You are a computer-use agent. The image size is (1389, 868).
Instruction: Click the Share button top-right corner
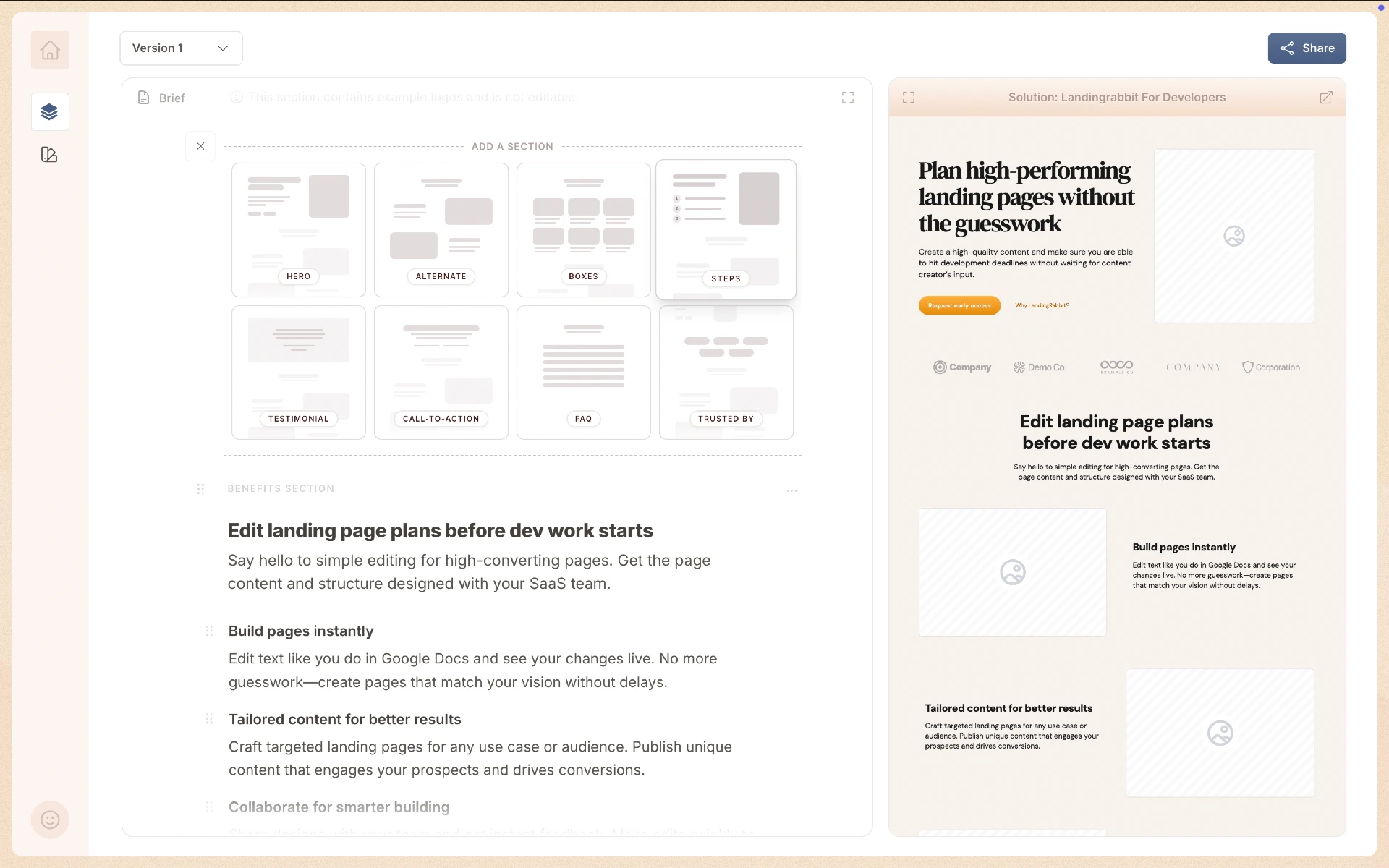(x=1307, y=48)
